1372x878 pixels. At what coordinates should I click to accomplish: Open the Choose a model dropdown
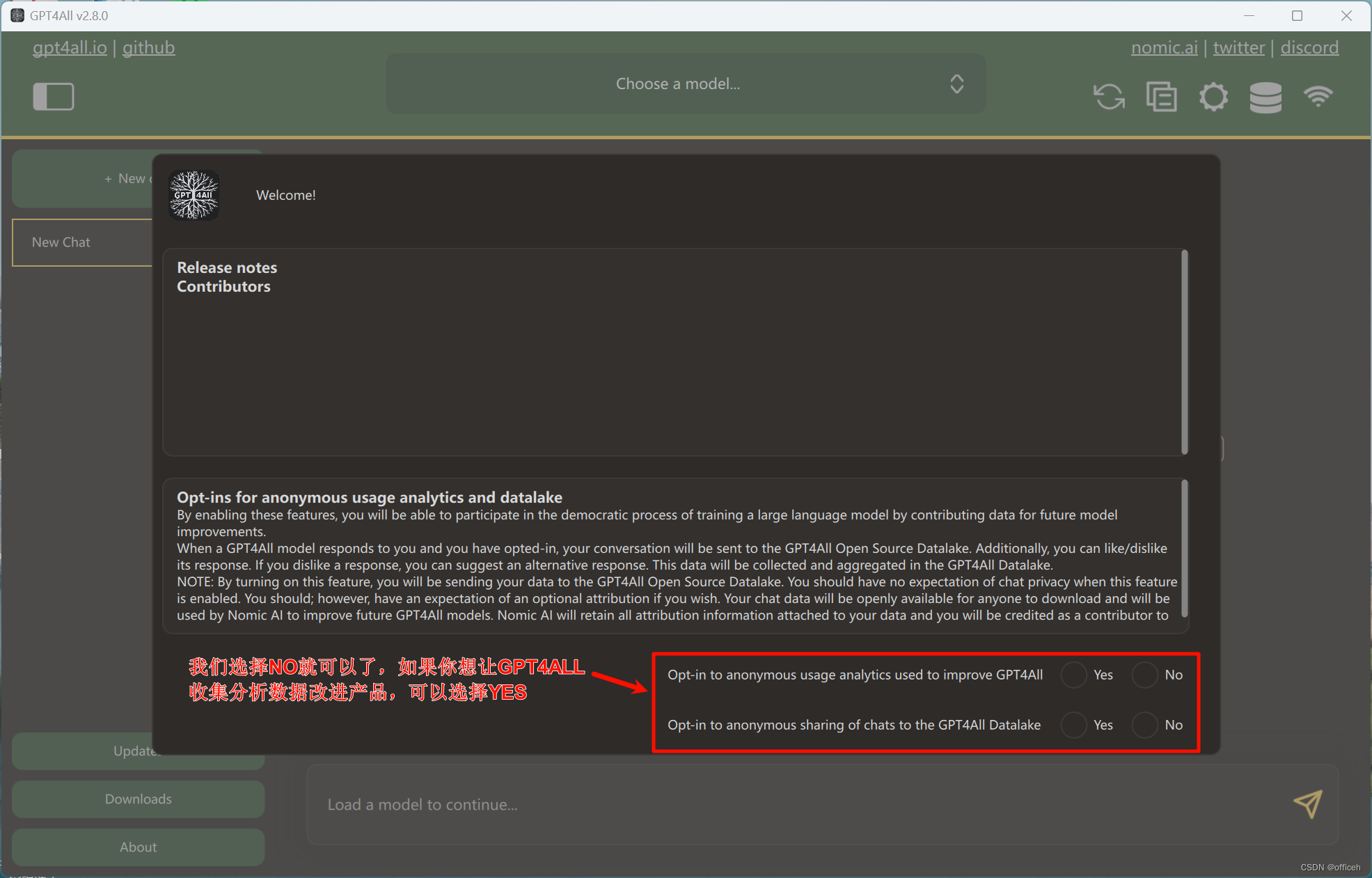tap(677, 84)
